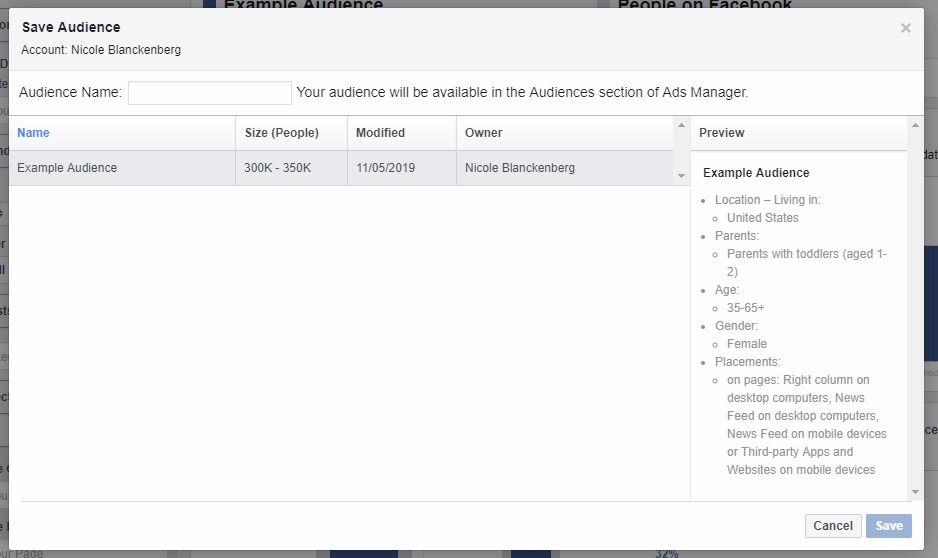Viewport: 938px width, 558px height.
Task: Click the Owner column header
Action: 483,133
